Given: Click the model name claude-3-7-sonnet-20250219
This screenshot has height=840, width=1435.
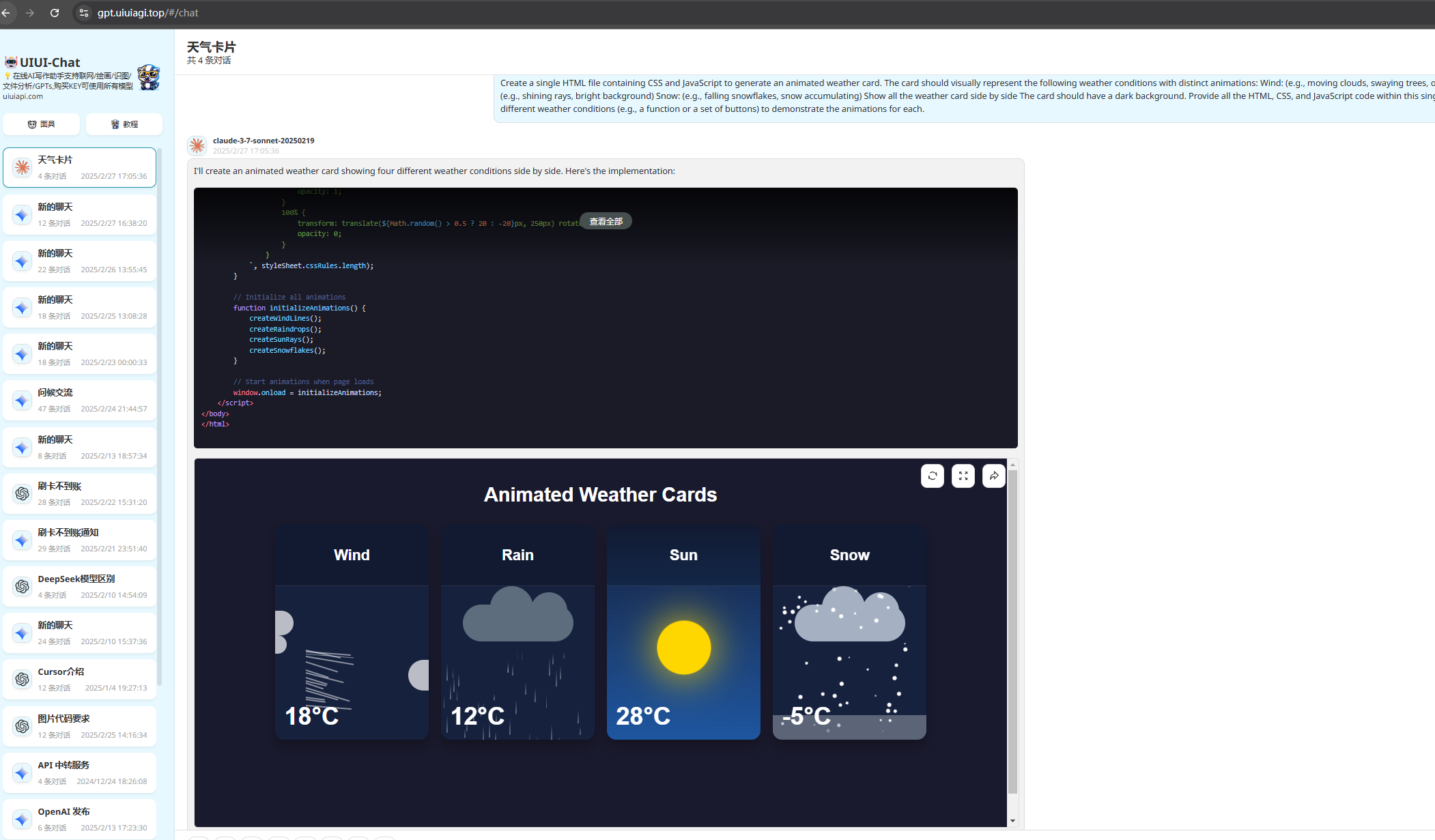Looking at the screenshot, I should [x=264, y=141].
